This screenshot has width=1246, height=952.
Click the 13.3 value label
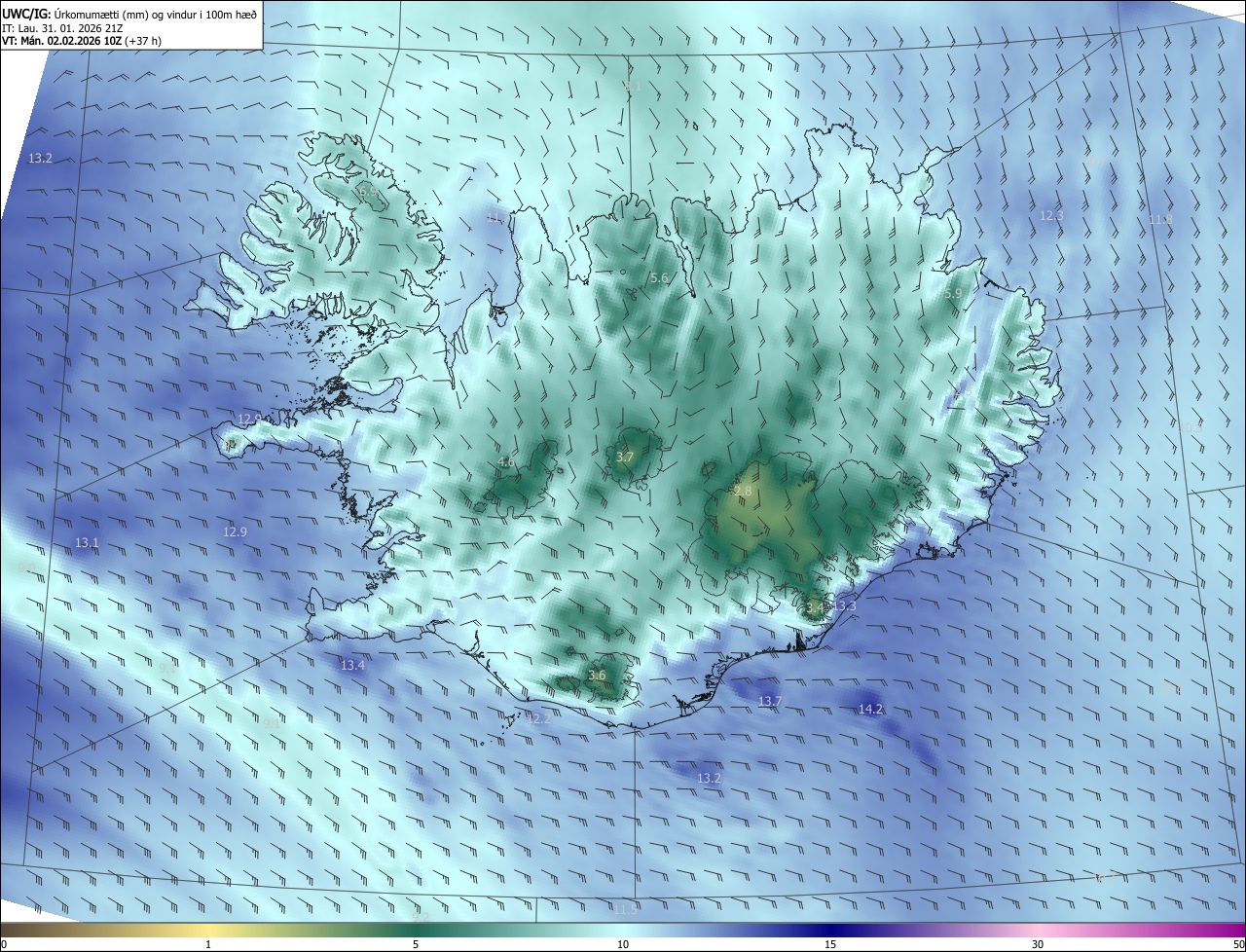point(845,606)
